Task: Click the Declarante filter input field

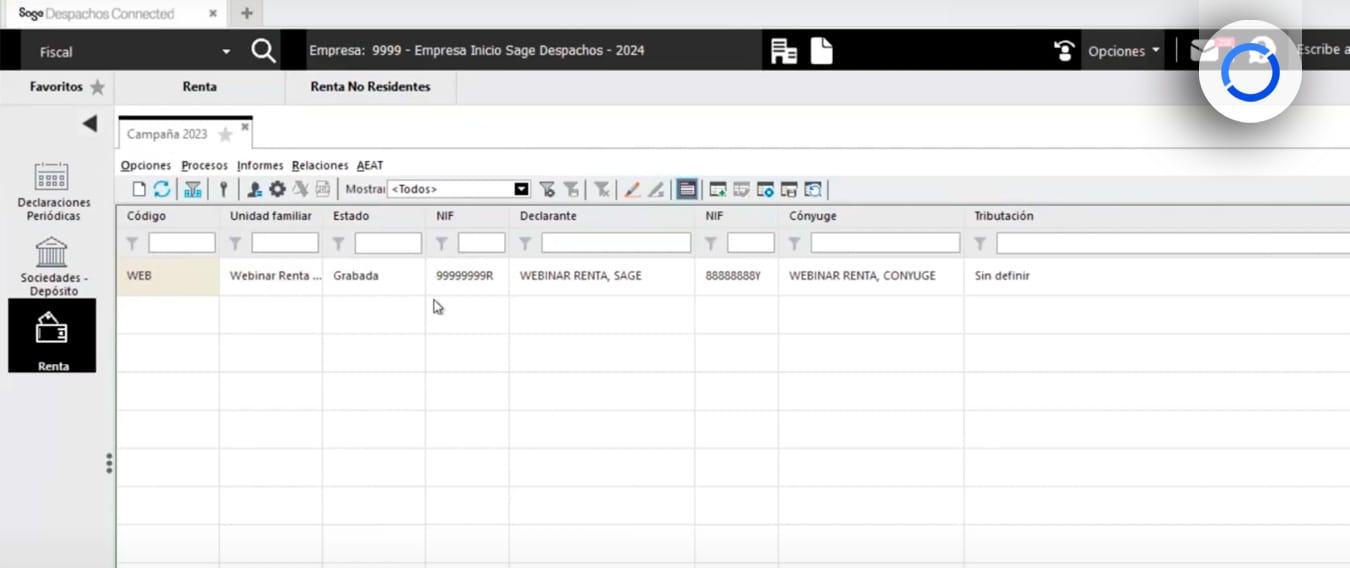Action: [615, 243]
